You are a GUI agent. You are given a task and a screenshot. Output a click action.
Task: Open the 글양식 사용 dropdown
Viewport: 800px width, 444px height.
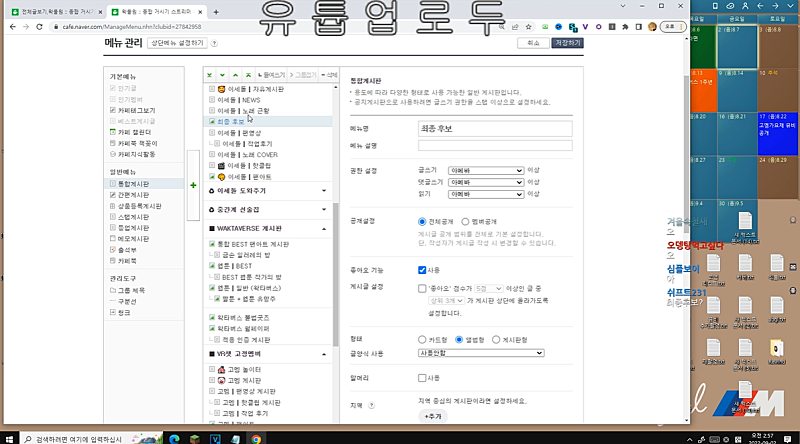click(x=481, y=353)
